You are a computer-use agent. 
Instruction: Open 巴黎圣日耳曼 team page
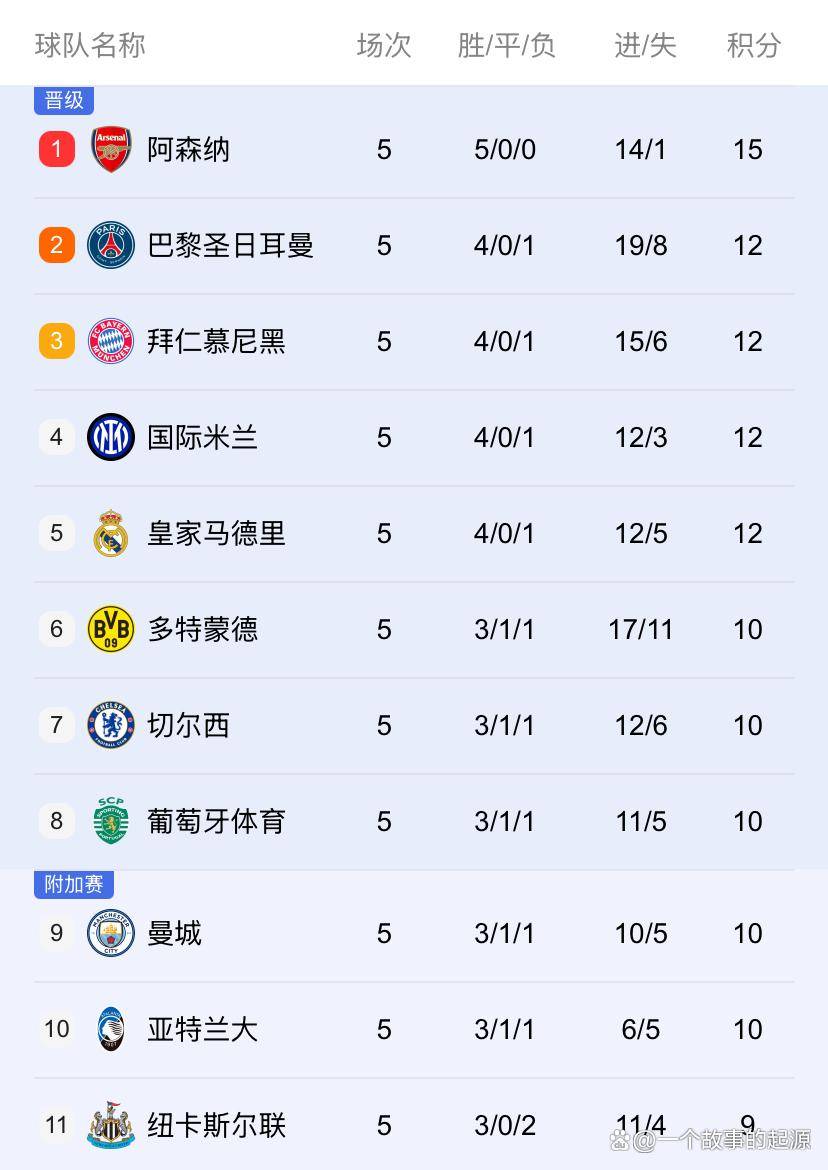(231, 246)
